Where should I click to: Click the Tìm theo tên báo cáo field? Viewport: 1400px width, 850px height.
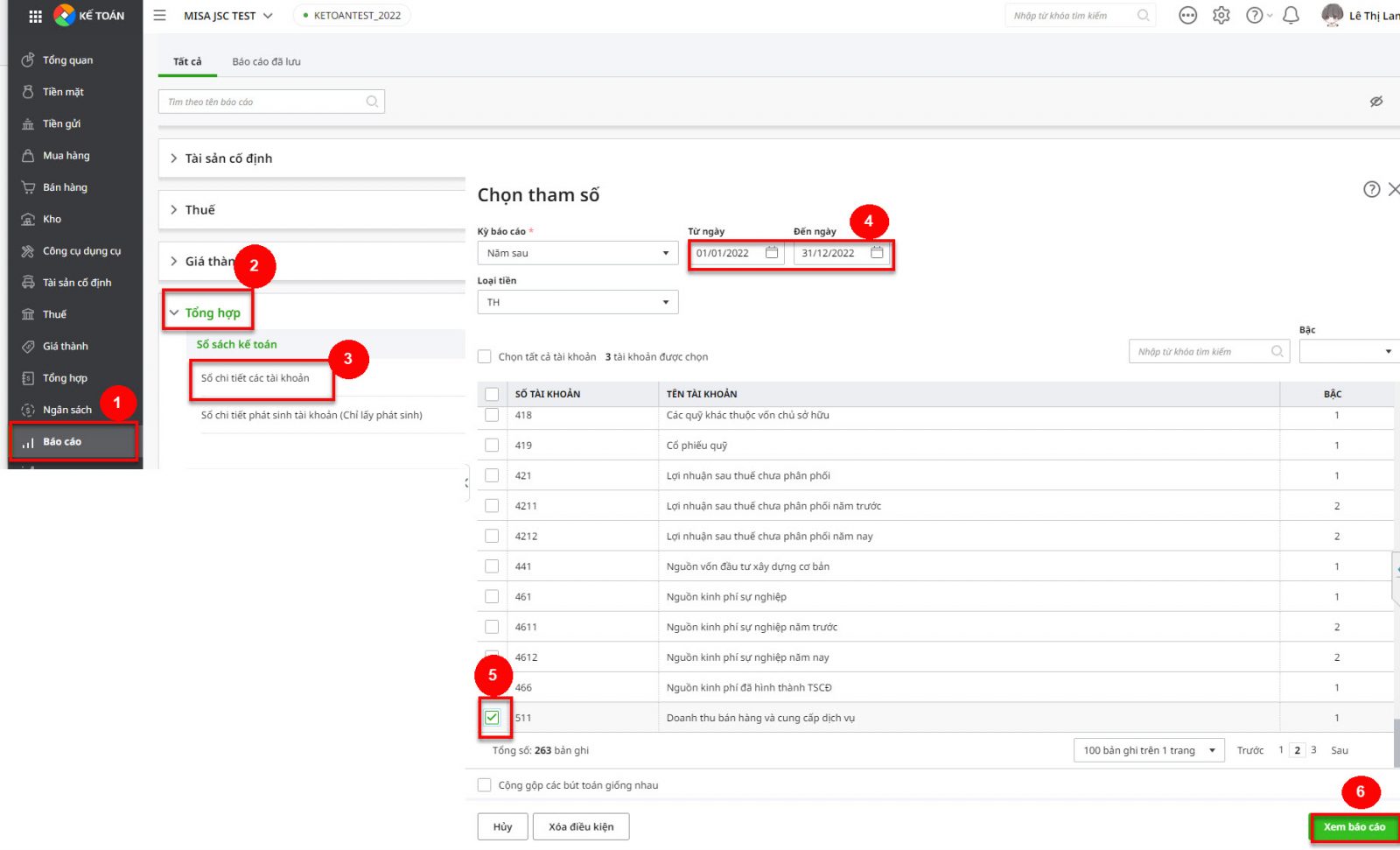[x=262, y=102]
